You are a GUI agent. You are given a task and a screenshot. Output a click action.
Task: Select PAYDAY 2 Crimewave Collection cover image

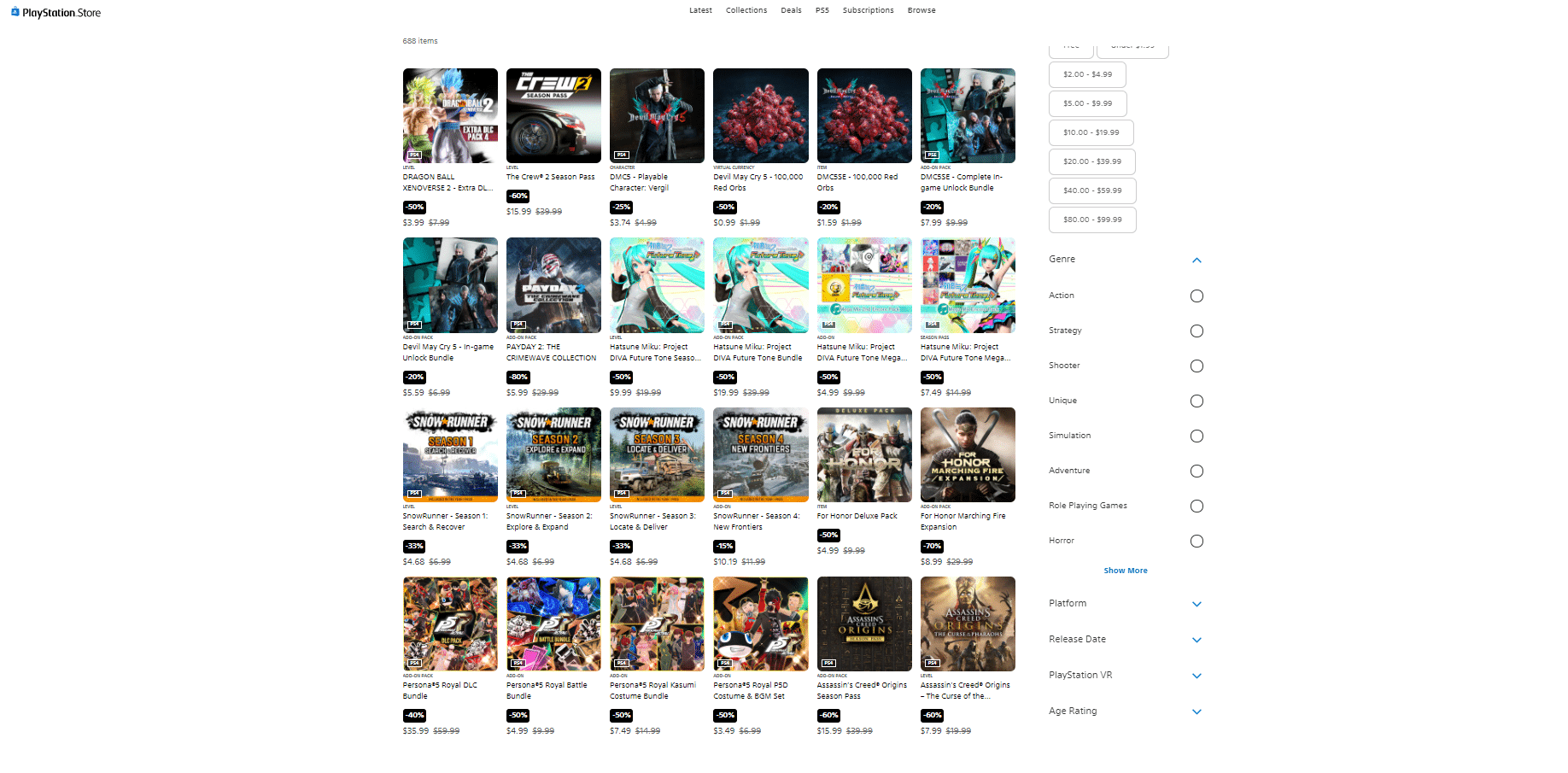click(553, 285)
